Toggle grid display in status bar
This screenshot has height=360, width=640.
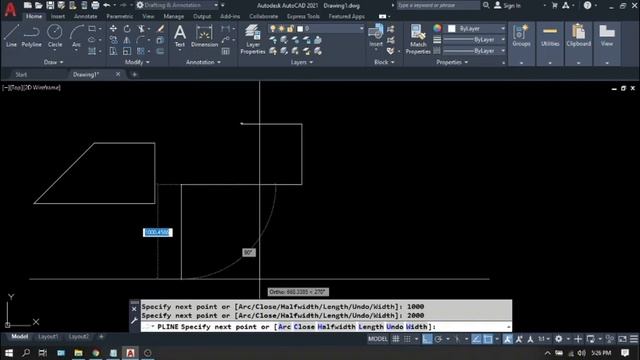(x=396, y=339)
